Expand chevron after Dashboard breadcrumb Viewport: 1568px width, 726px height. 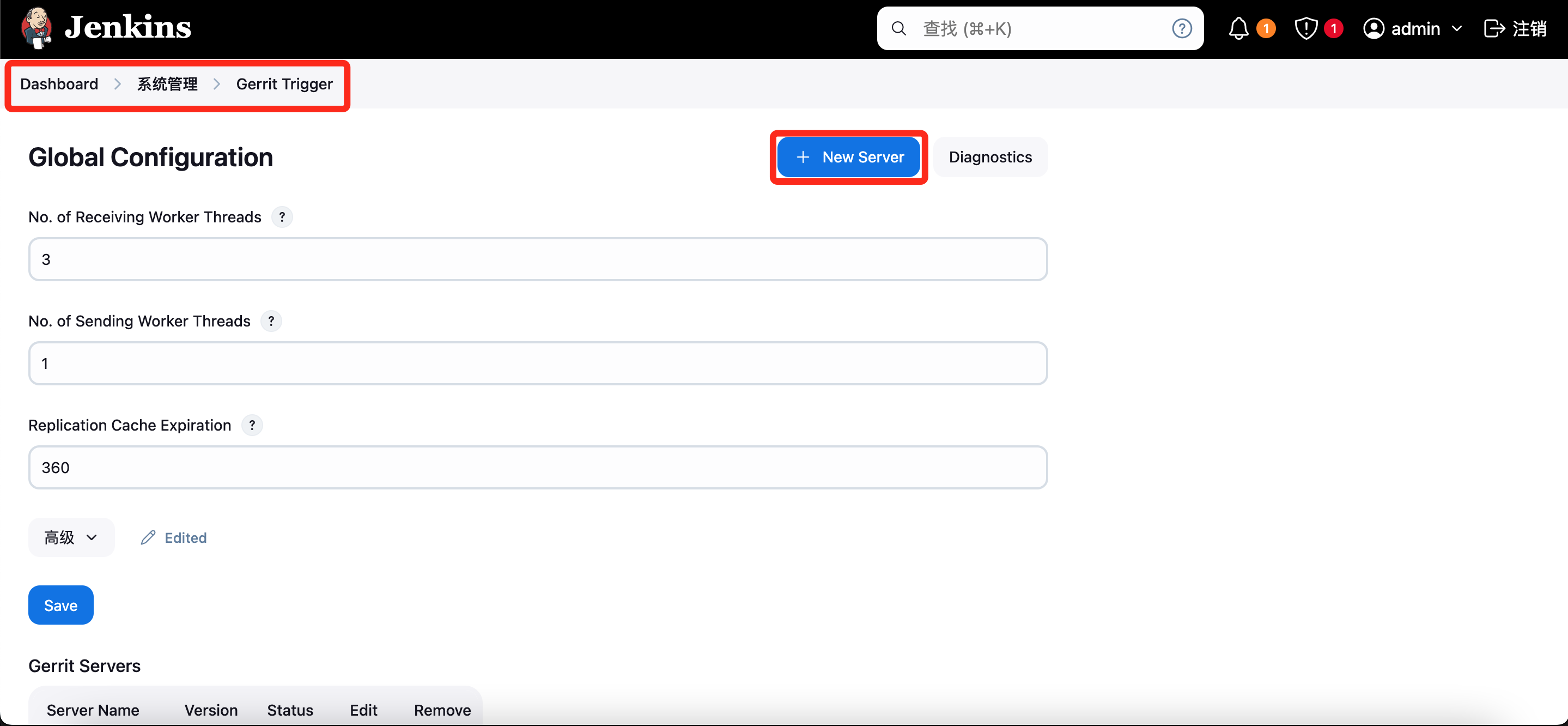[118, 84]
